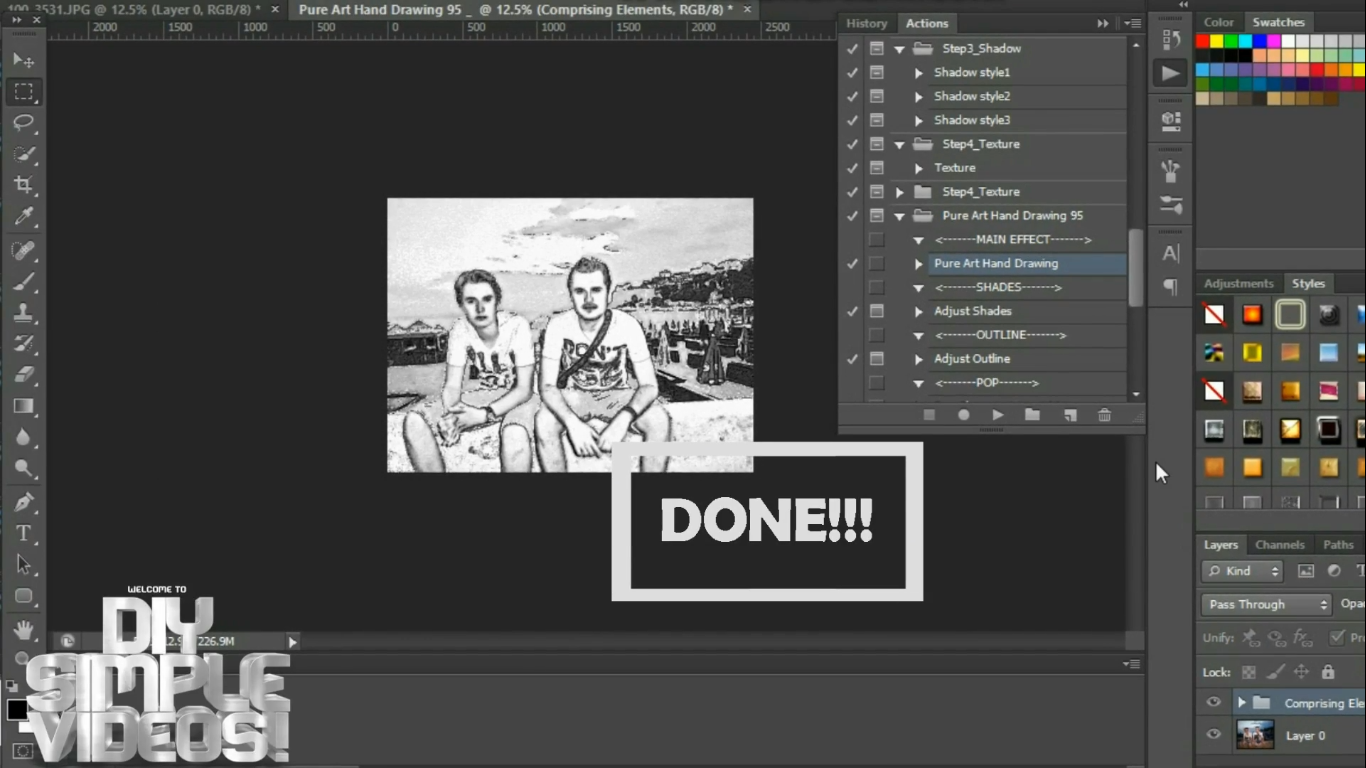Open the layer filter Kind dropdown
The image size is (1366, 768).
(1243, 571)
